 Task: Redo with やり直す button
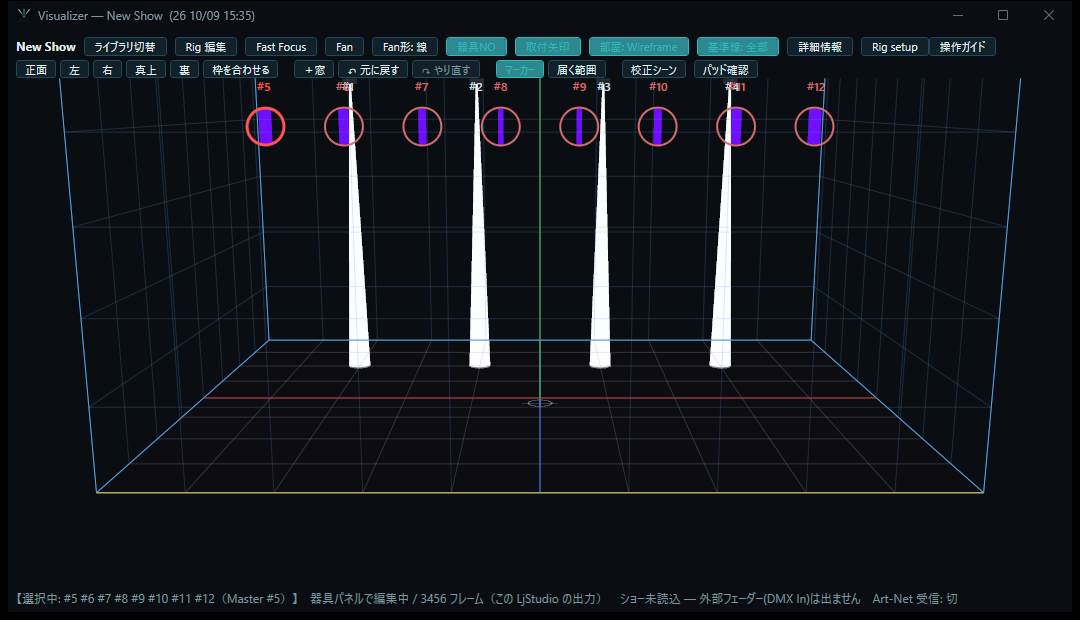coord(446,70)
